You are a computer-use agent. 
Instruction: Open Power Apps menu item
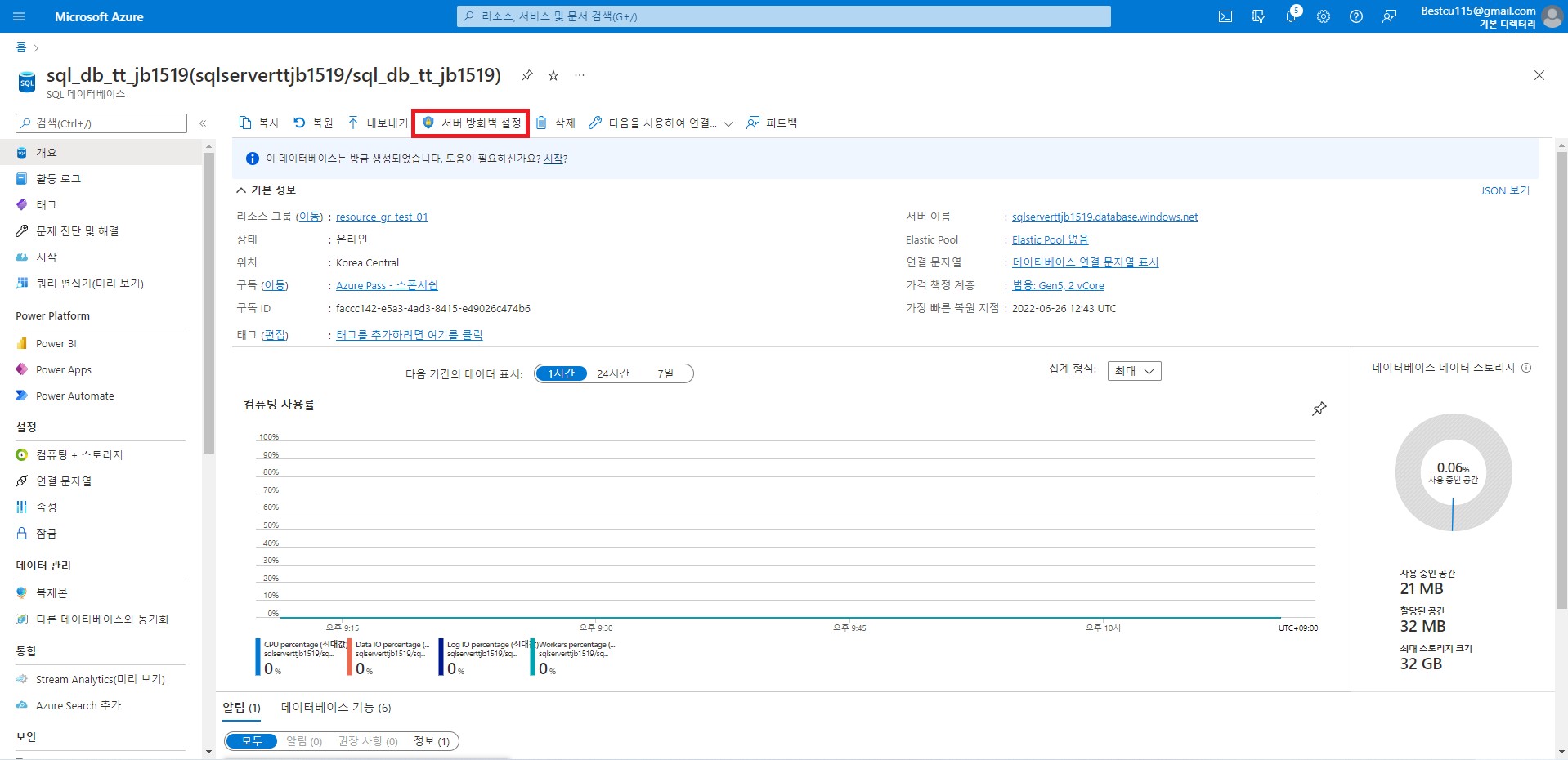point(101,370)
